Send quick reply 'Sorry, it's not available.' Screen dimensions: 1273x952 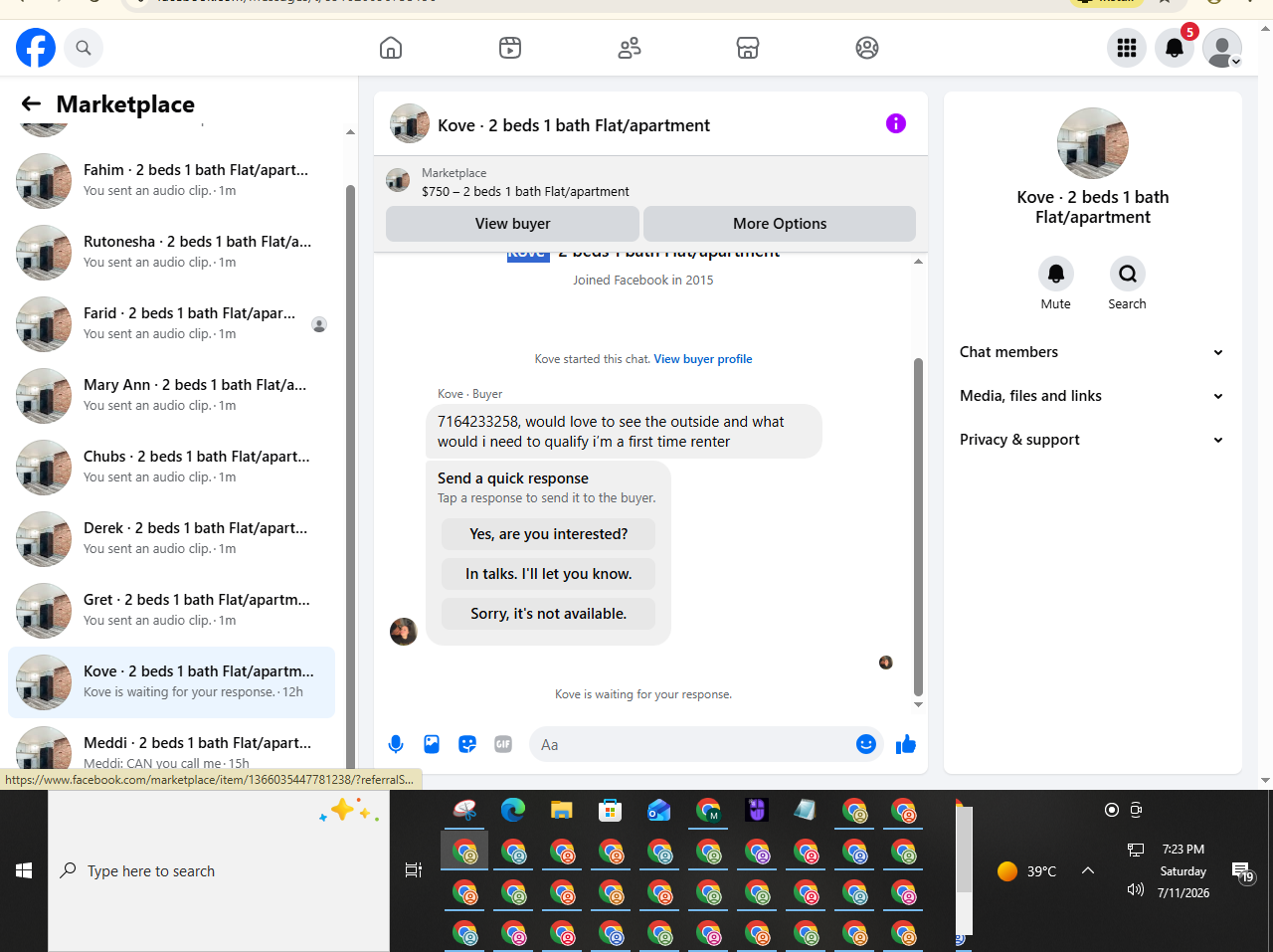pos(549,614)
